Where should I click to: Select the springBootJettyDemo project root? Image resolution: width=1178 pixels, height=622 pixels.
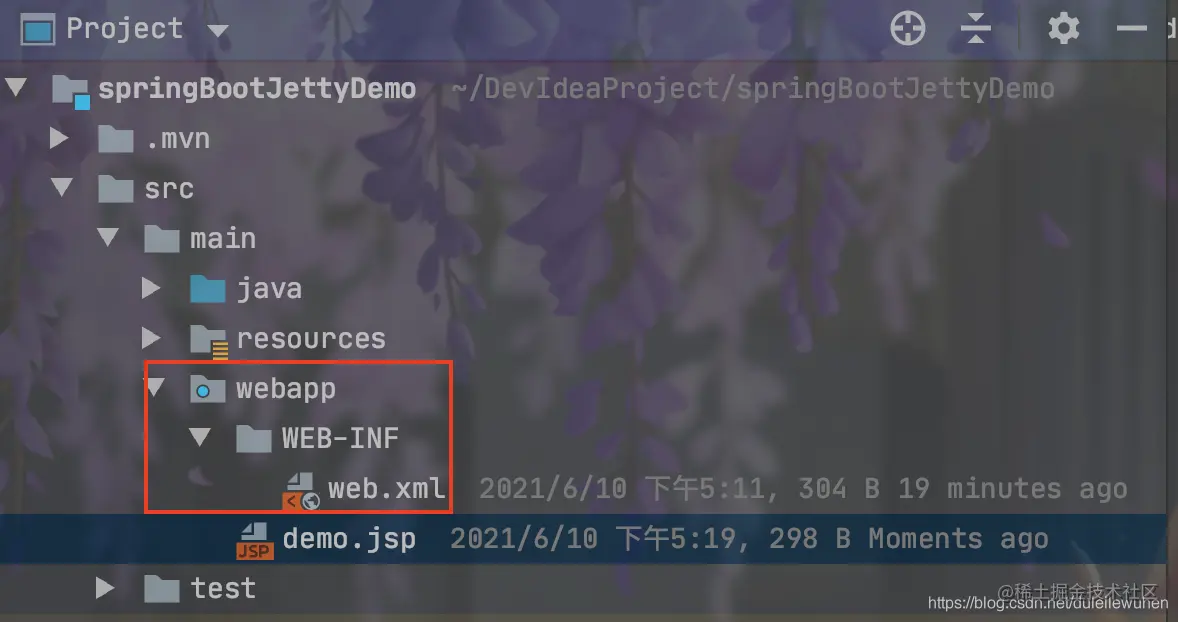coord(257,89)
